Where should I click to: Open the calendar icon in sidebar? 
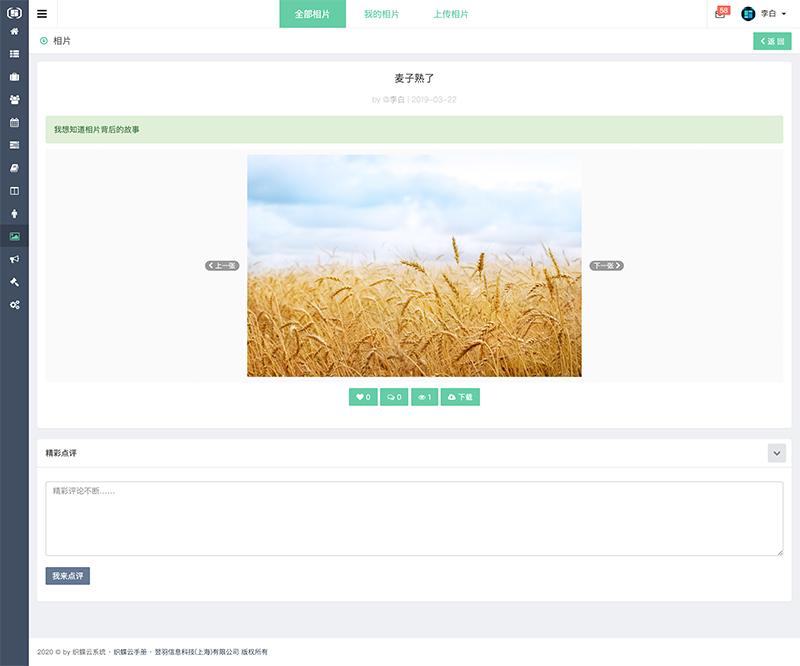pyautogui.click(x=14, y=123)
